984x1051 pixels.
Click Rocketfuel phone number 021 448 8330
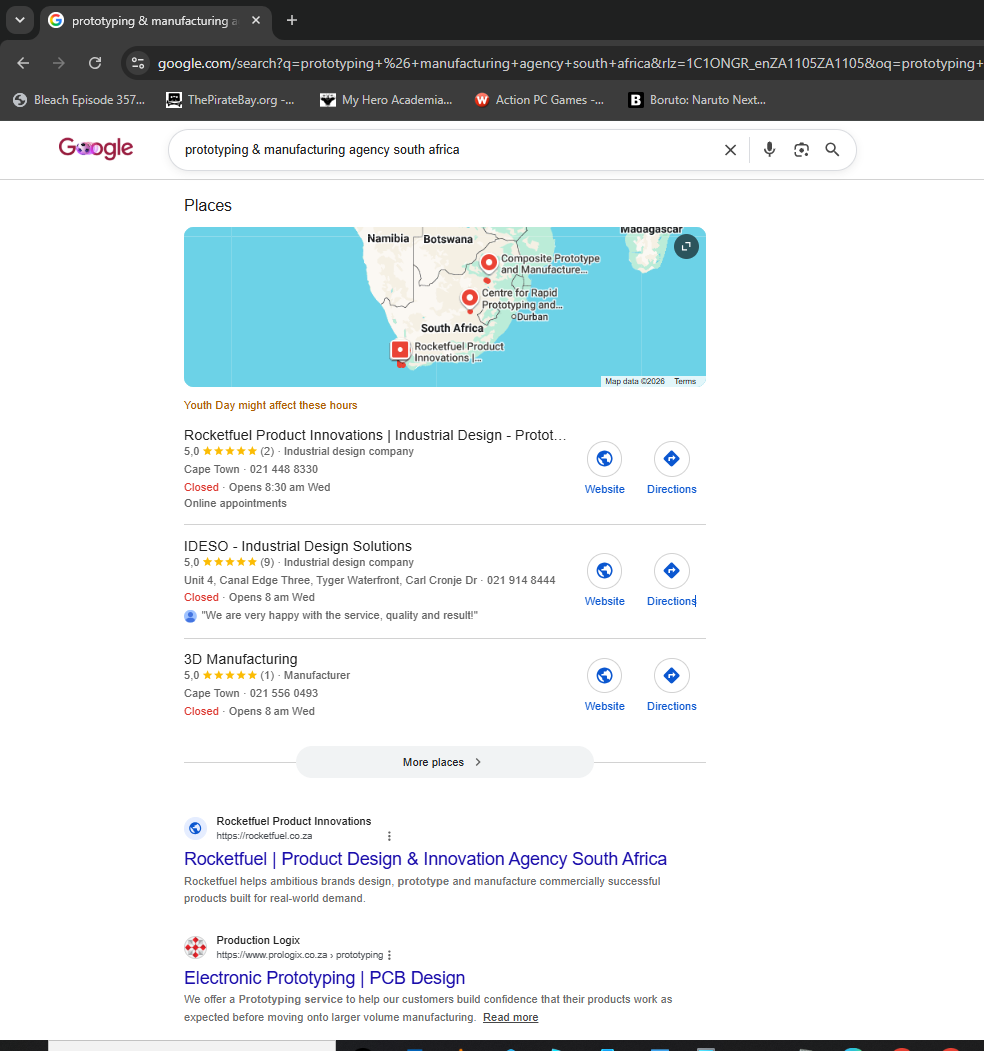click(284, 469)
